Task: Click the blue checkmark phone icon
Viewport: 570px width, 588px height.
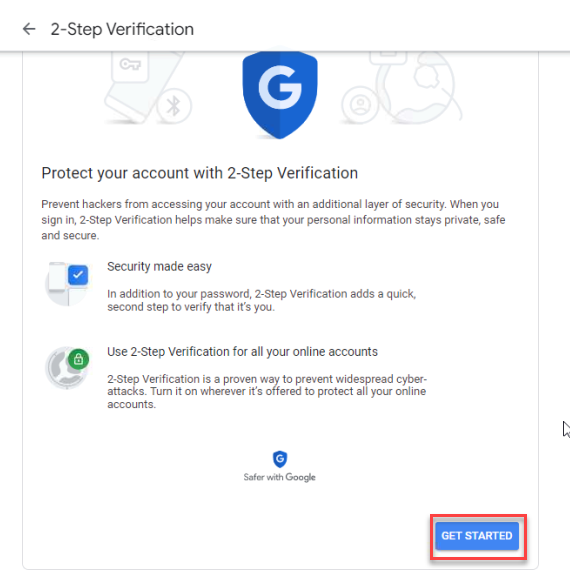Action: [x=68, y=284]
